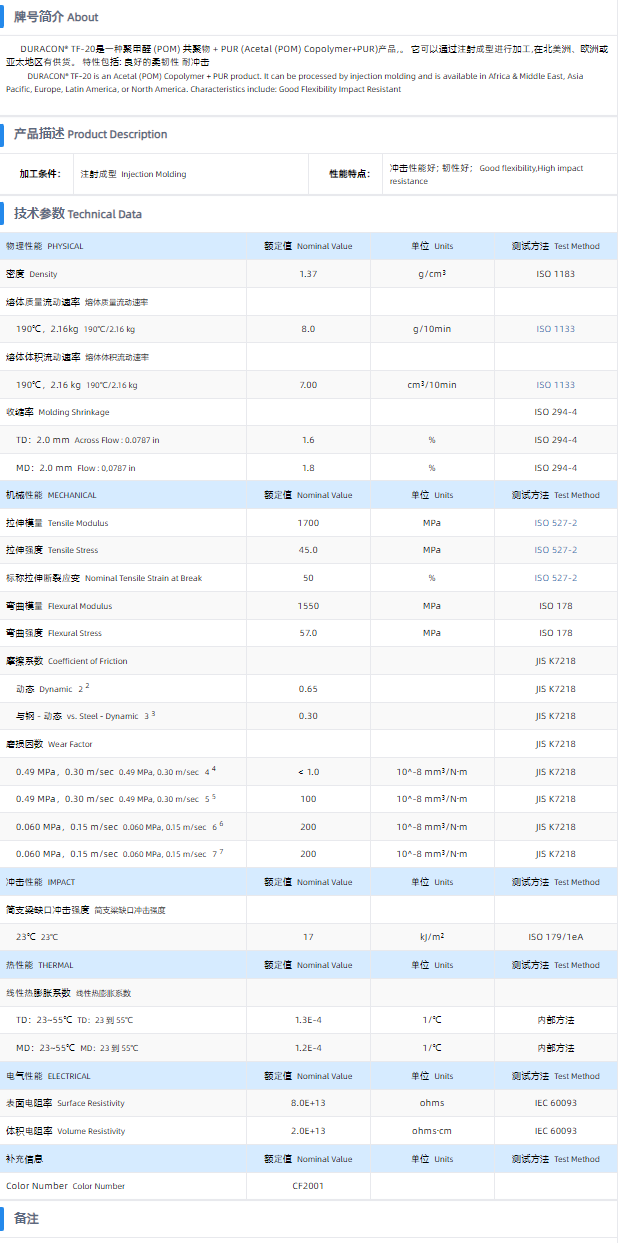Click the Density value 1.37
Screen dimensions: 618x1243
click(308, 274)
